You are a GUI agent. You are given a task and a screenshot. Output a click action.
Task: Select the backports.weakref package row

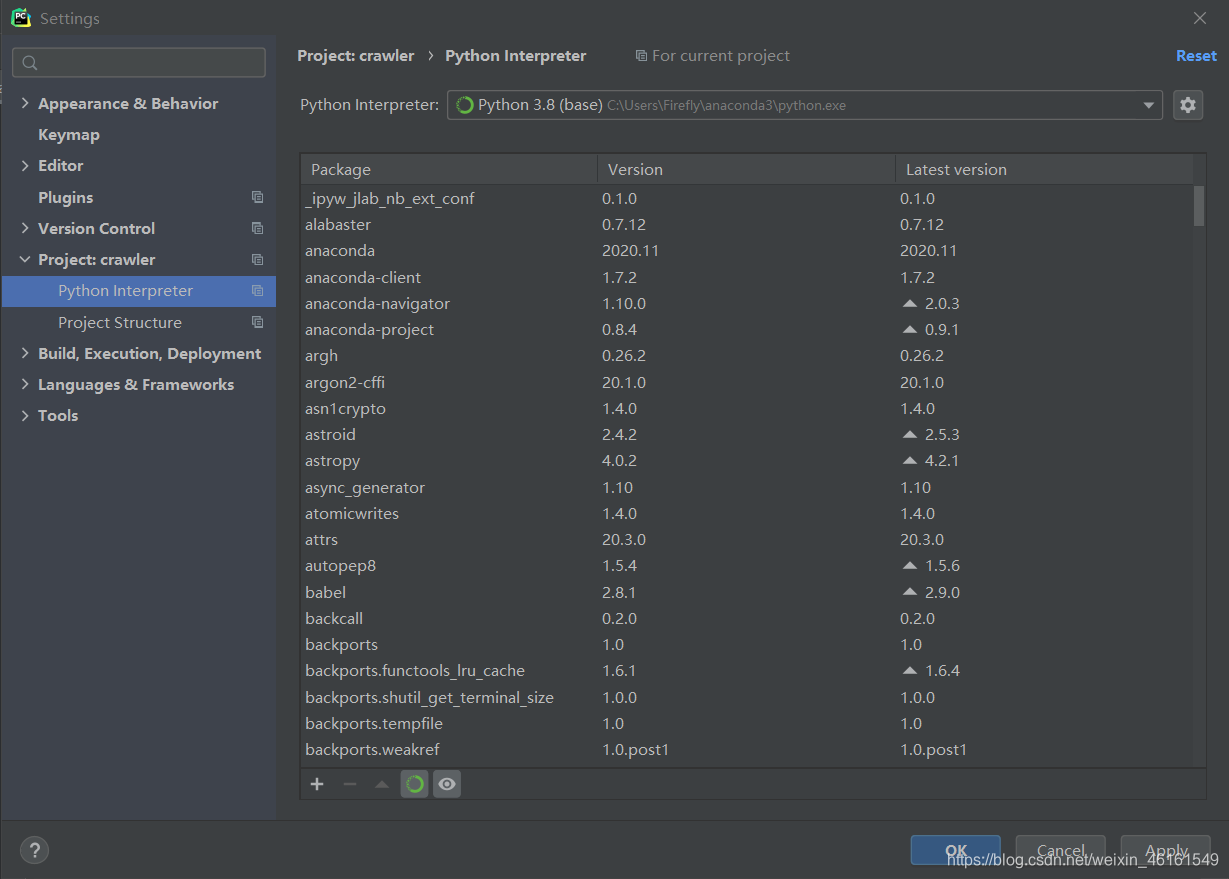[x=747, y=749]
